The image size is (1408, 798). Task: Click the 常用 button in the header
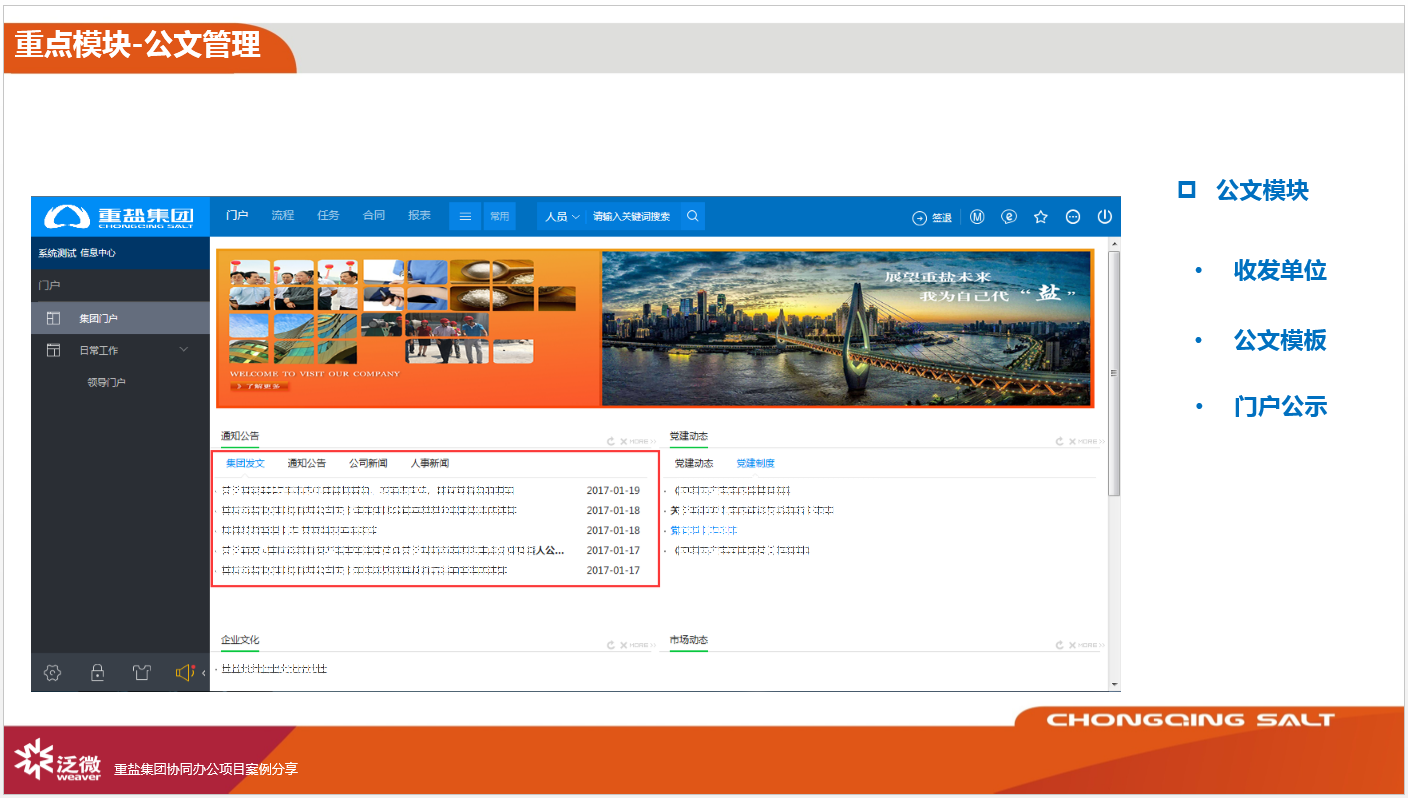pyautogui.click(x=499, y=216)
